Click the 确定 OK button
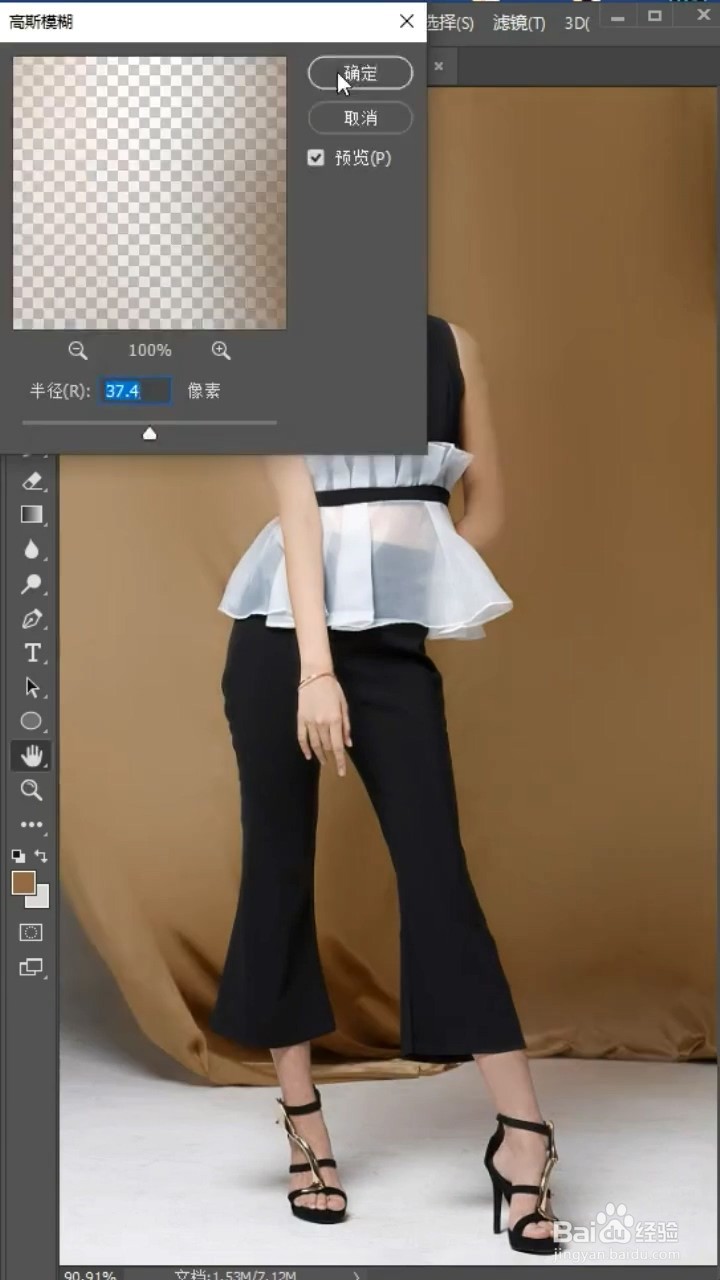Screen dimensions: 720x1280 point(360,73)
